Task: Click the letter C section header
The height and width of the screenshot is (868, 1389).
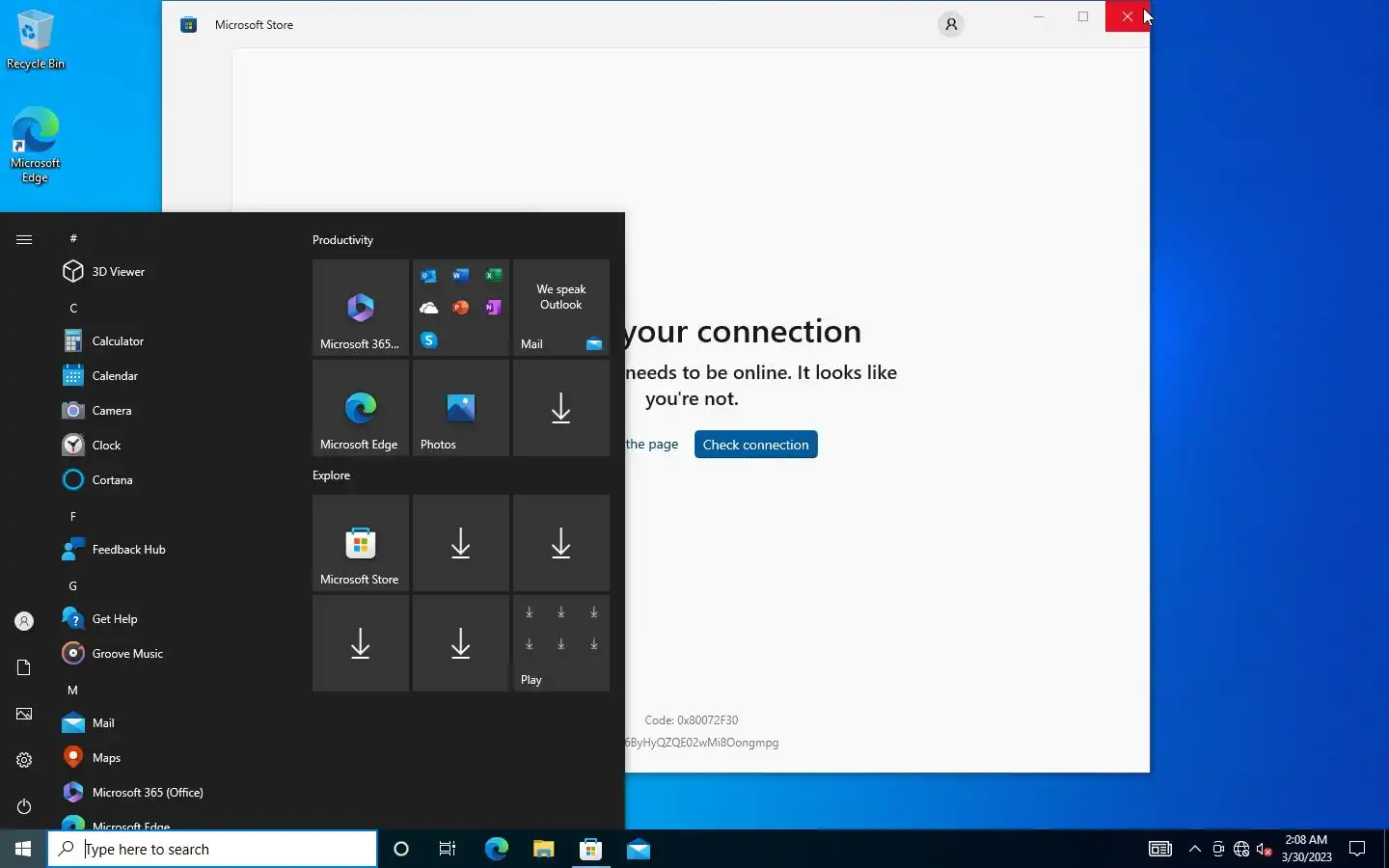Action: pos(73,308)
